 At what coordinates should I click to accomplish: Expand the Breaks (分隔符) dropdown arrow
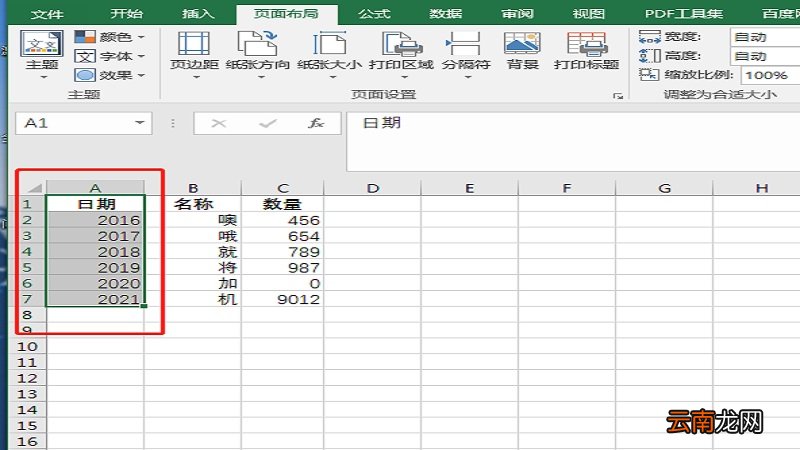[467, 78]
